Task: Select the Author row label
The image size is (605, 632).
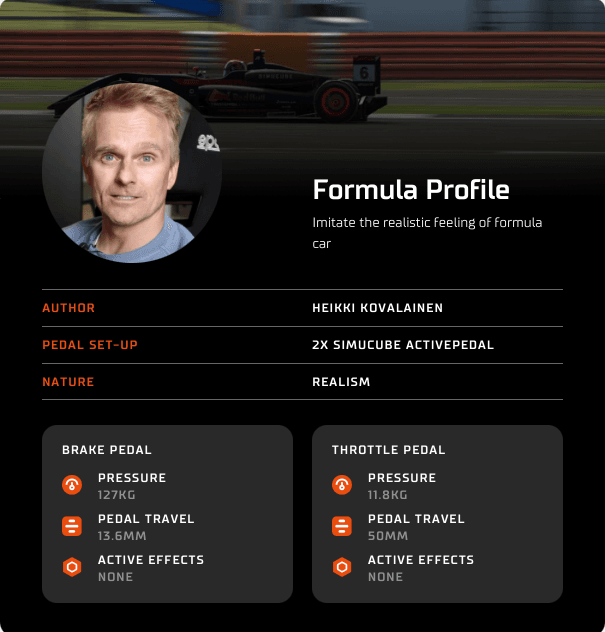Action: point(69,308)
